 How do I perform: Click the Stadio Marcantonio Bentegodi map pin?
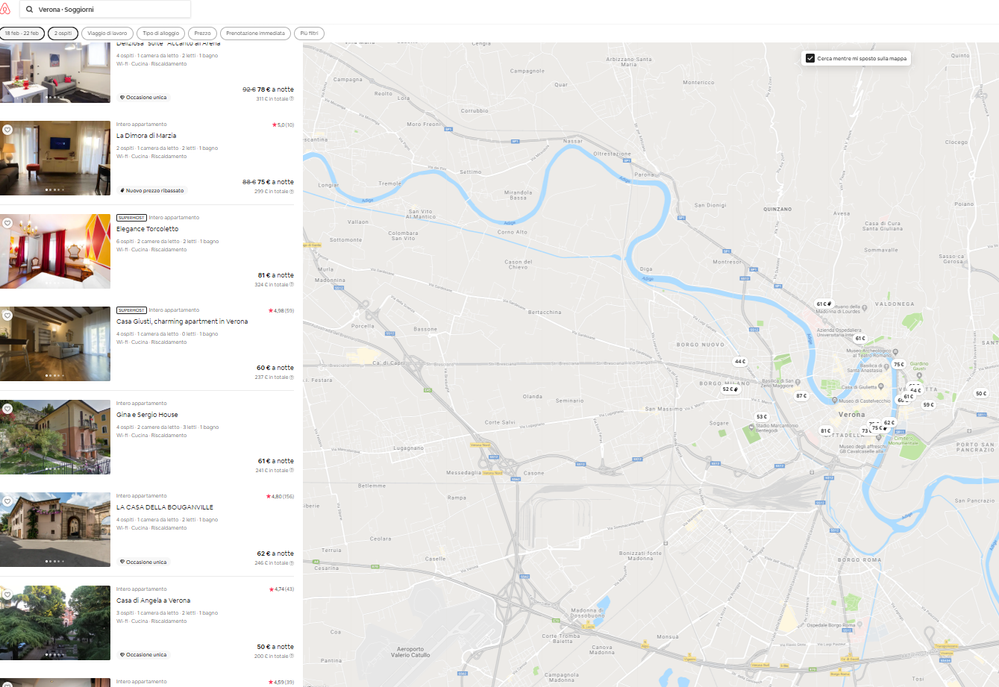click(752, 428)
